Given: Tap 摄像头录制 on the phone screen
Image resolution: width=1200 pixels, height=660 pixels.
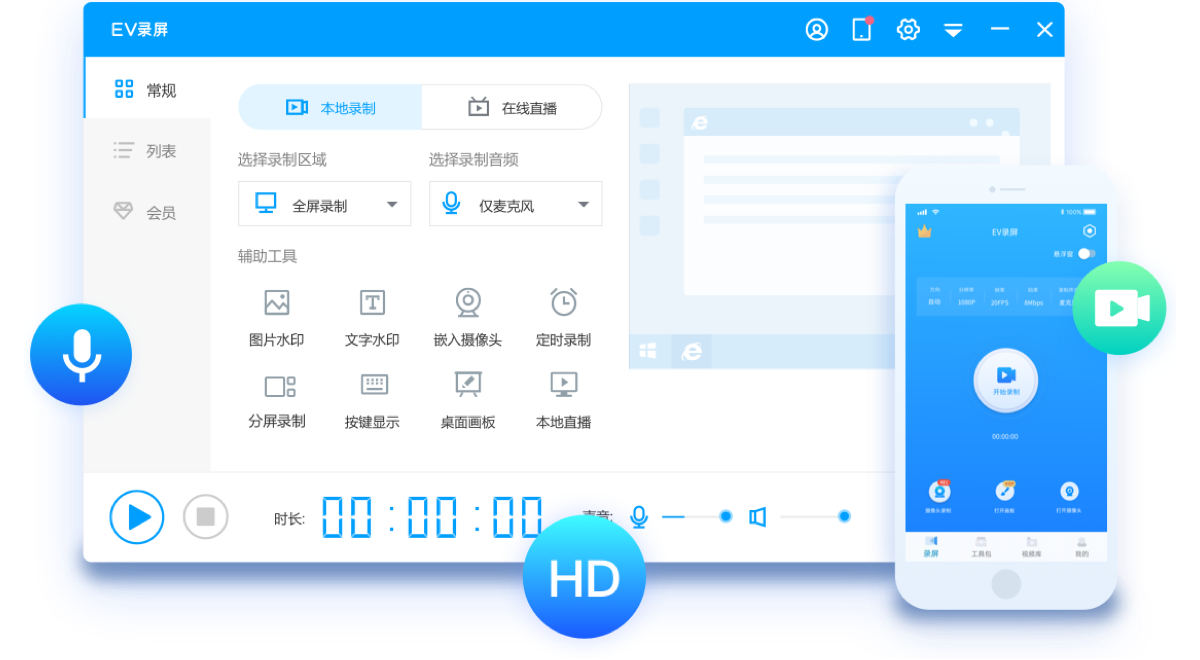Looking at the screenshot, I should tap(939, 495).
